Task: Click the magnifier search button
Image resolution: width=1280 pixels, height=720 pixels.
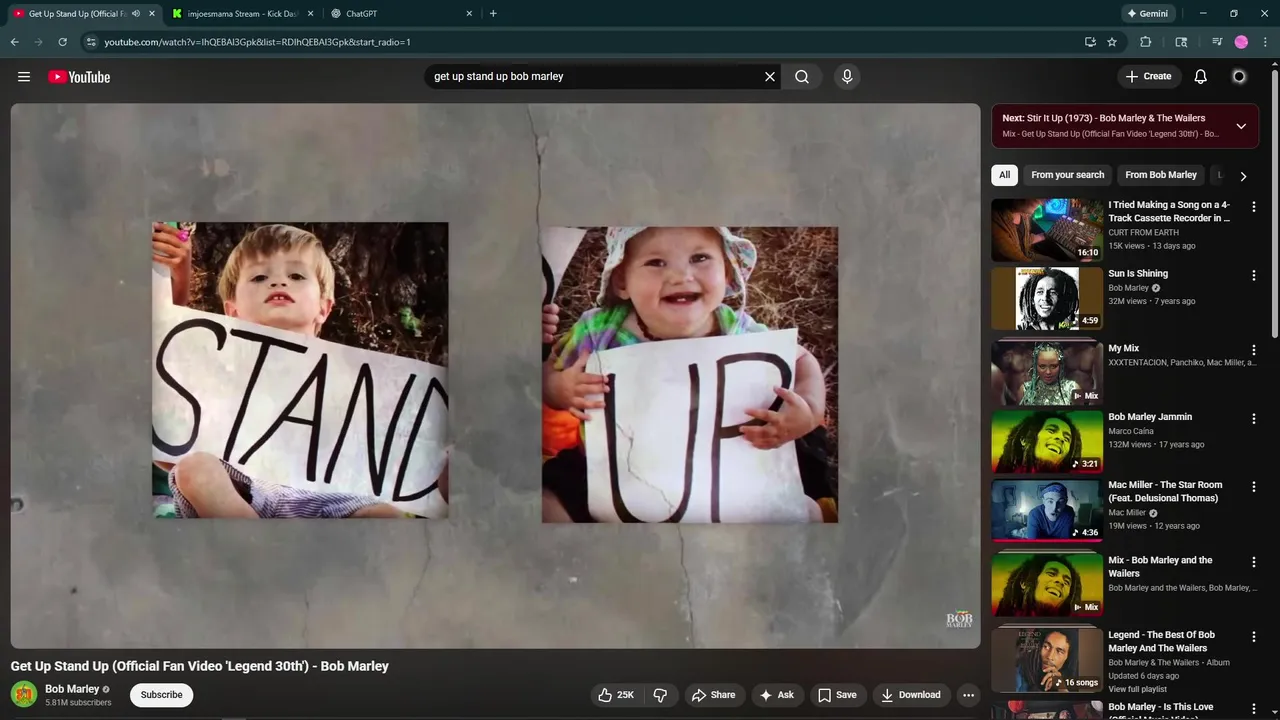Action: point(802,76)
